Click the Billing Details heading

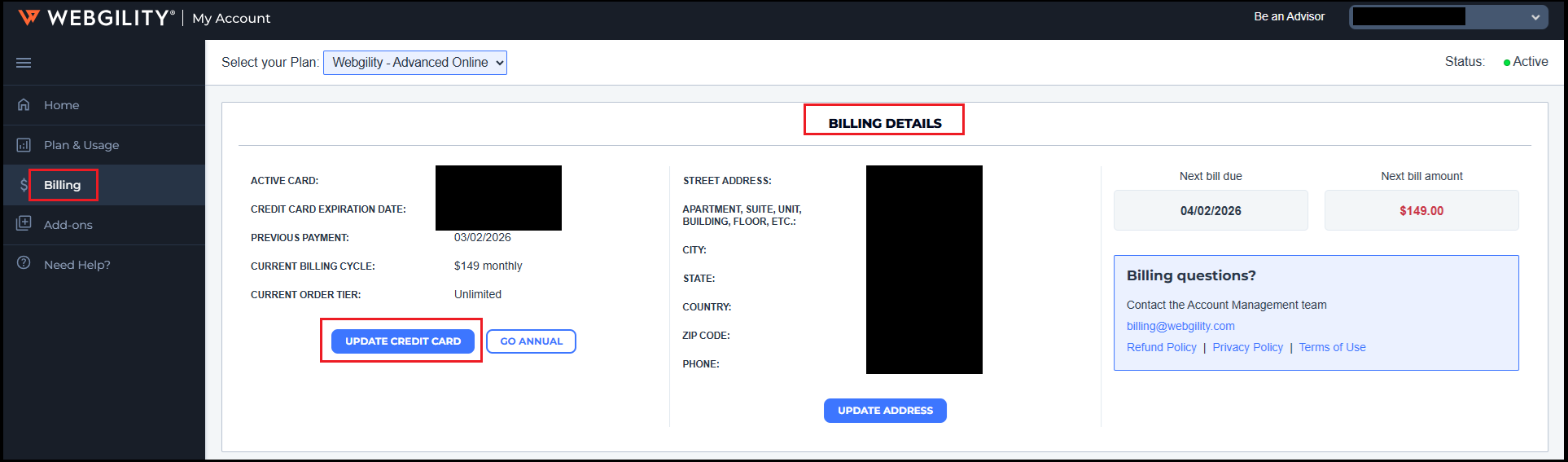885,123
